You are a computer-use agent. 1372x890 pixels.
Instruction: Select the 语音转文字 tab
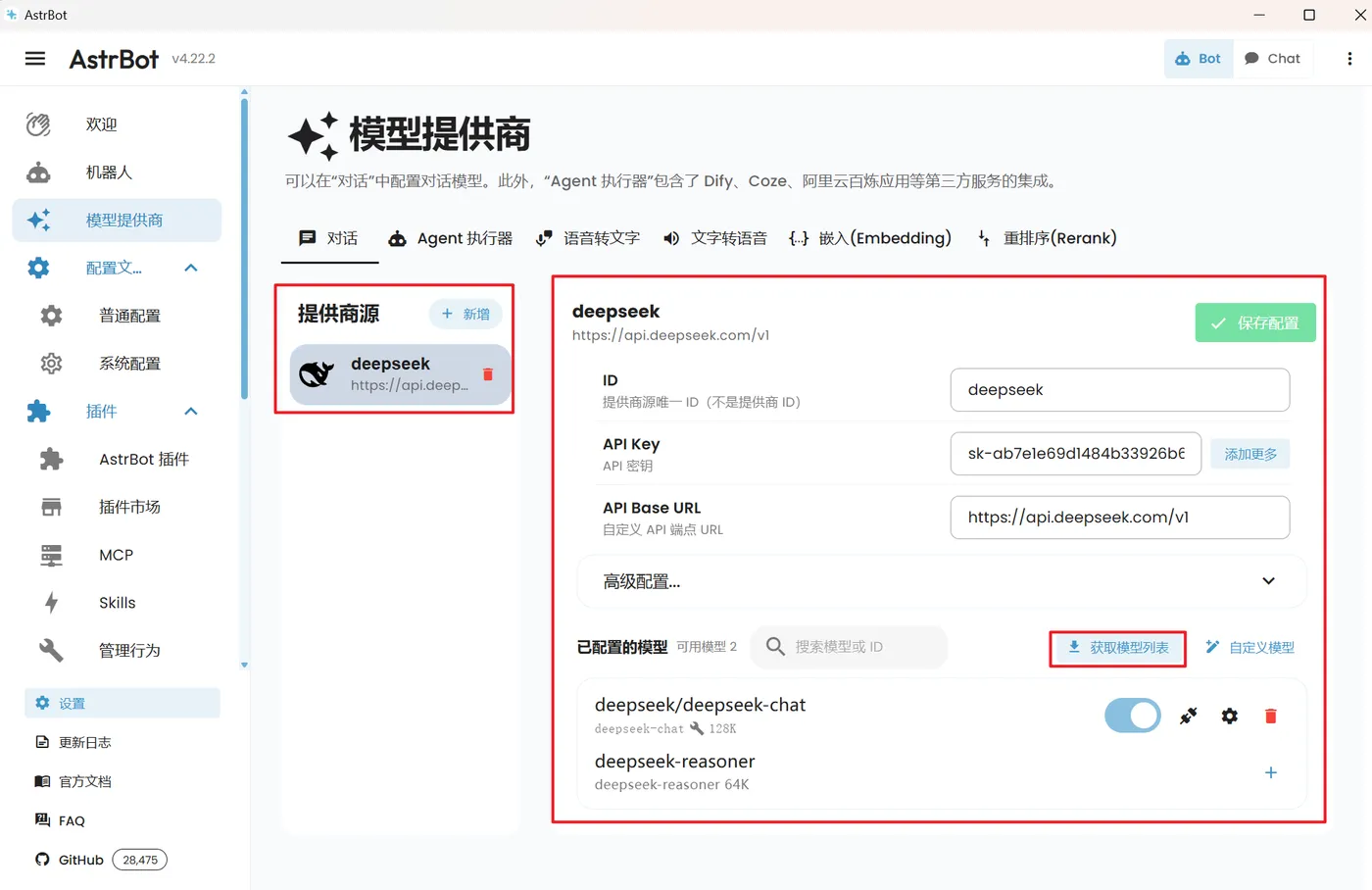point(588,238)
